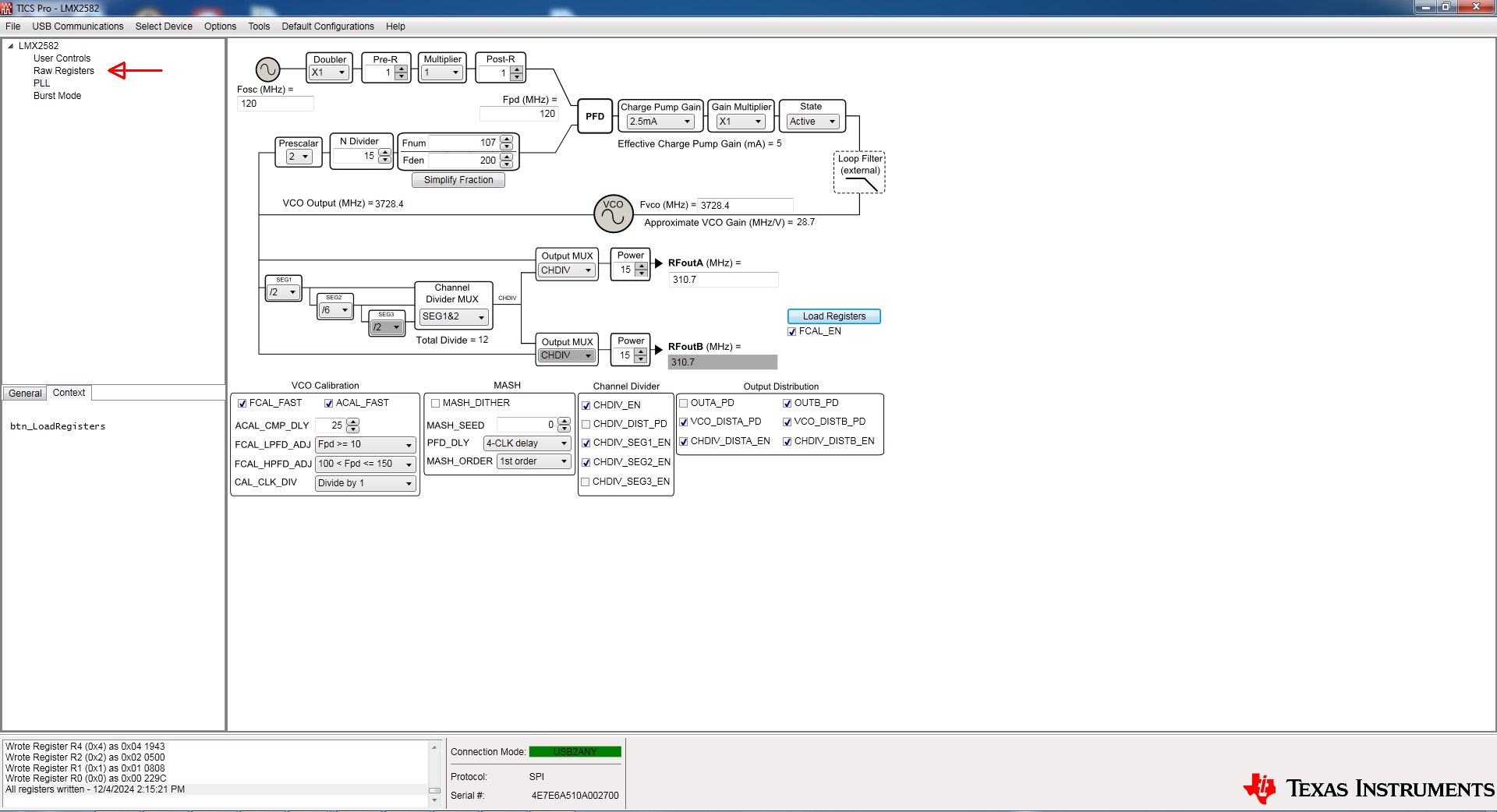
Task: Open the Doubler dropdown
Action: [329, 72]
